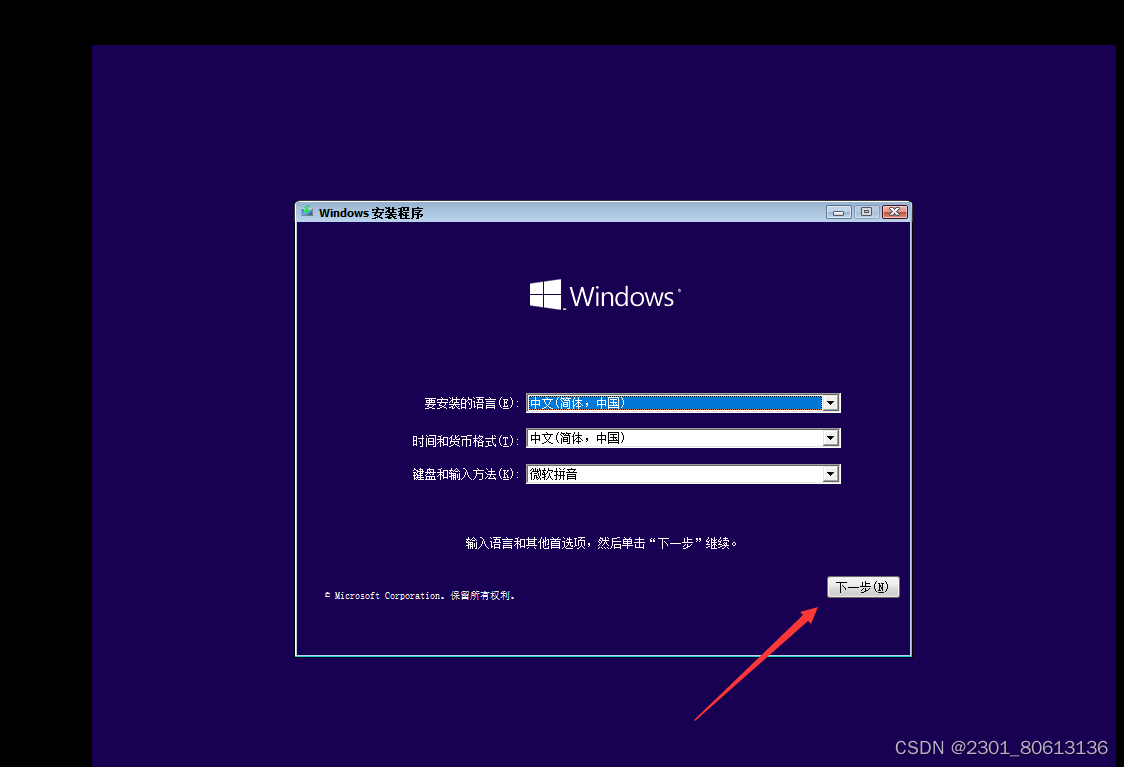
Task: Click the Windows 安装程序 title text
Action: [371, 213]
